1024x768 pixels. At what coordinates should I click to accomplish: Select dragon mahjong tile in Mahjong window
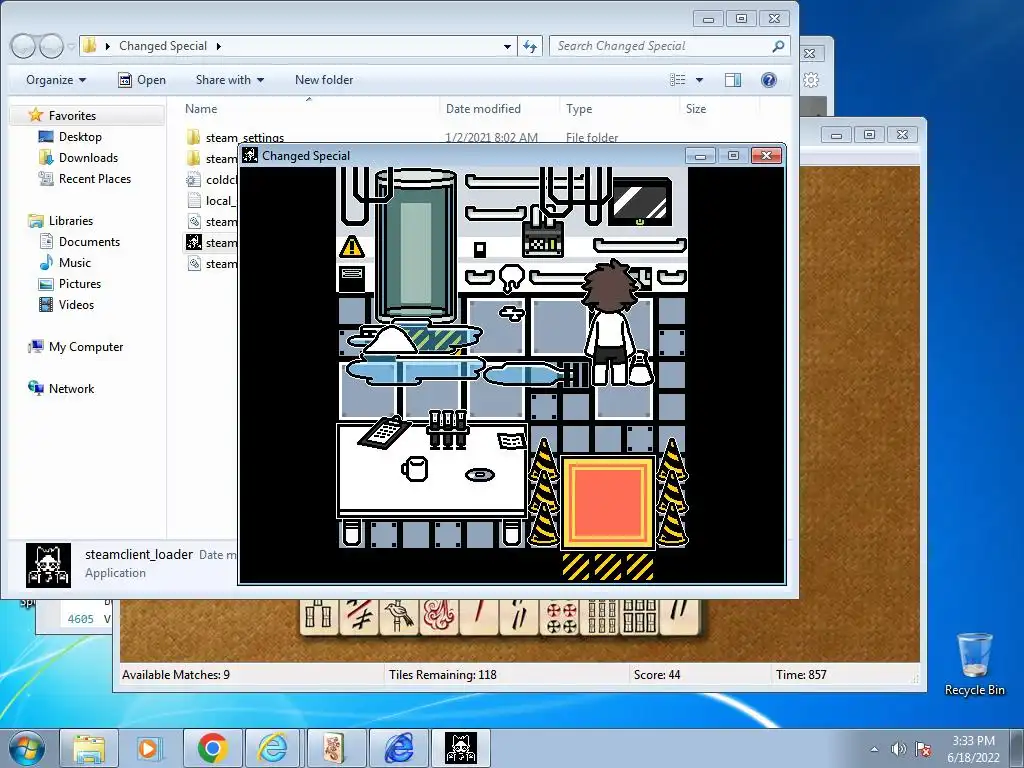[x=439, y=616]
